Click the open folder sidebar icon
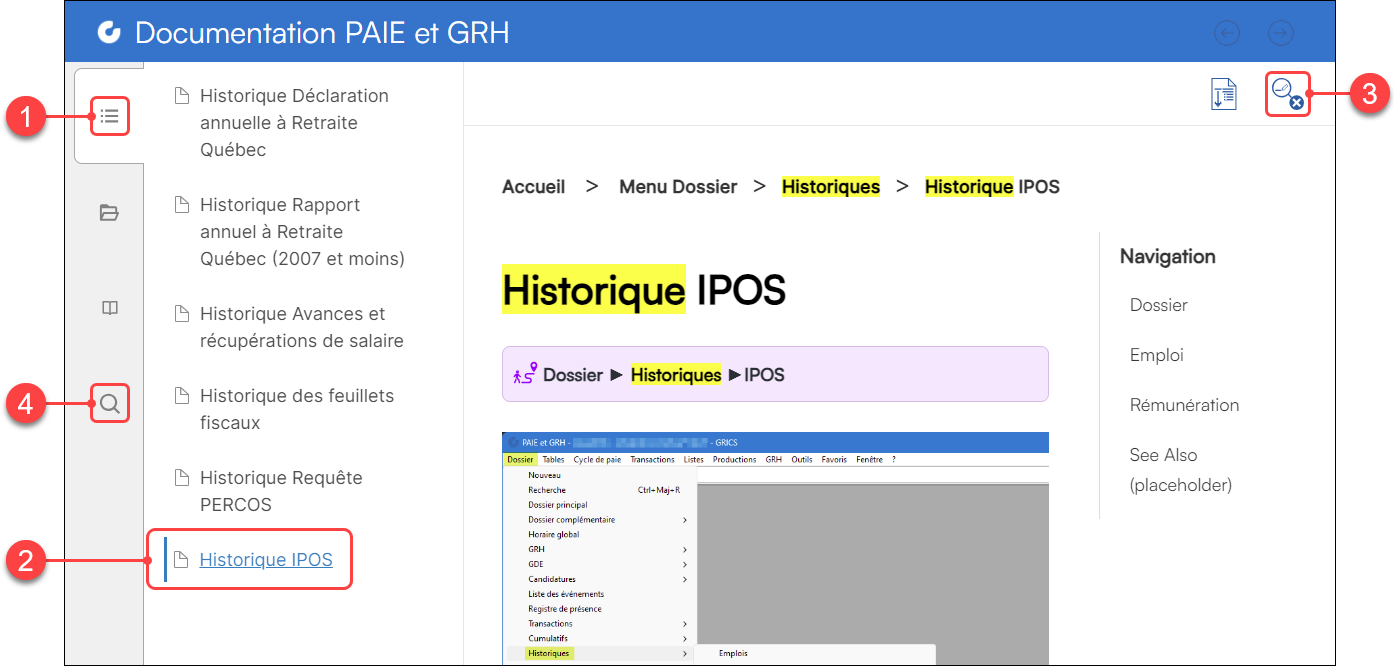 [110, 212]
